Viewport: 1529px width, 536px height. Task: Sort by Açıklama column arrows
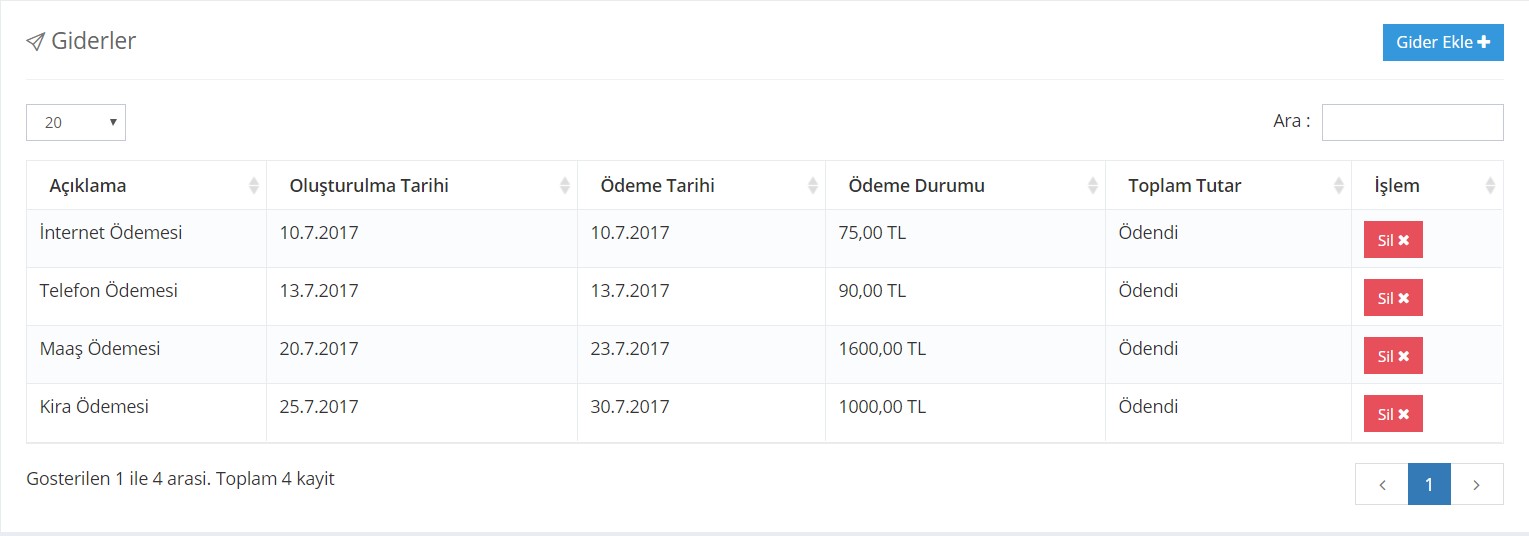254,186
